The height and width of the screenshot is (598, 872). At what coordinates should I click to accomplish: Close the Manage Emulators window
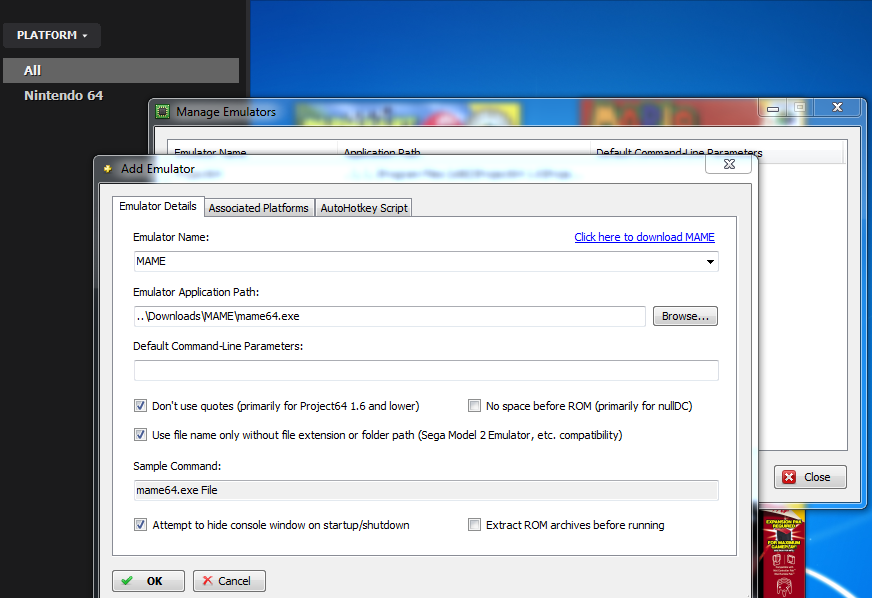838,107
